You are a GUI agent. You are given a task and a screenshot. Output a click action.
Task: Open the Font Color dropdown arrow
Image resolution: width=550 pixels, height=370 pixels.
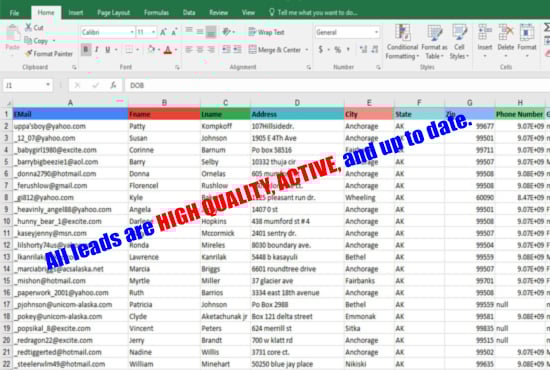click(176, 50)
